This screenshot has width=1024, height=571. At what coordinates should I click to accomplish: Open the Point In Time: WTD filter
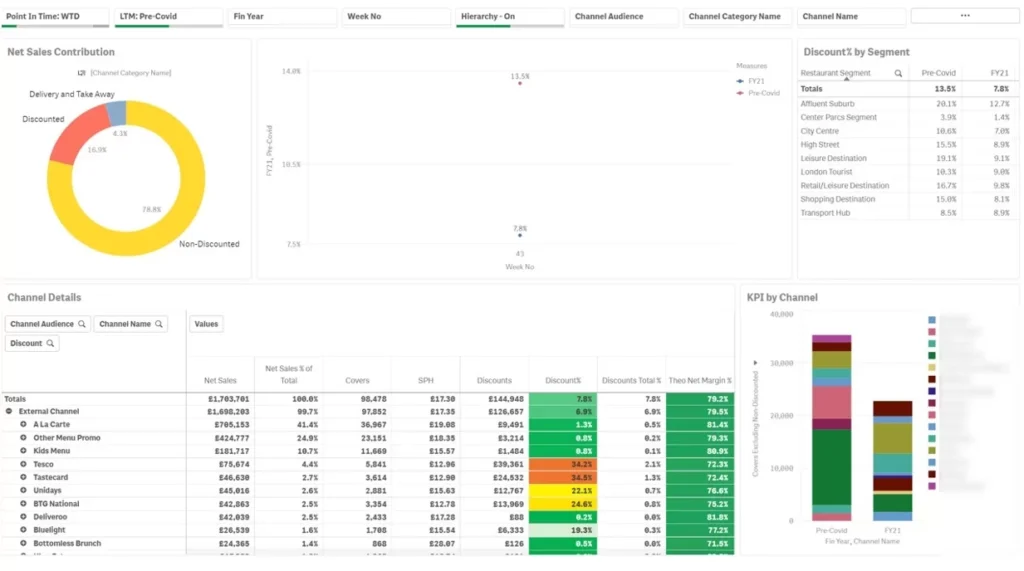pyautogui.click(x=55, y=17)
